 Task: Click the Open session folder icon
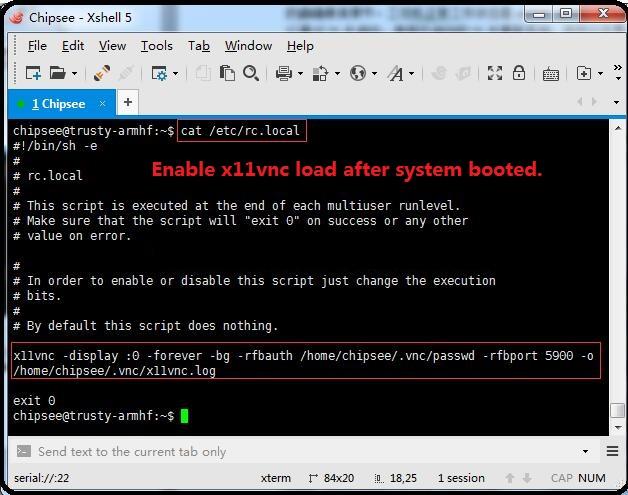(58, 73)
